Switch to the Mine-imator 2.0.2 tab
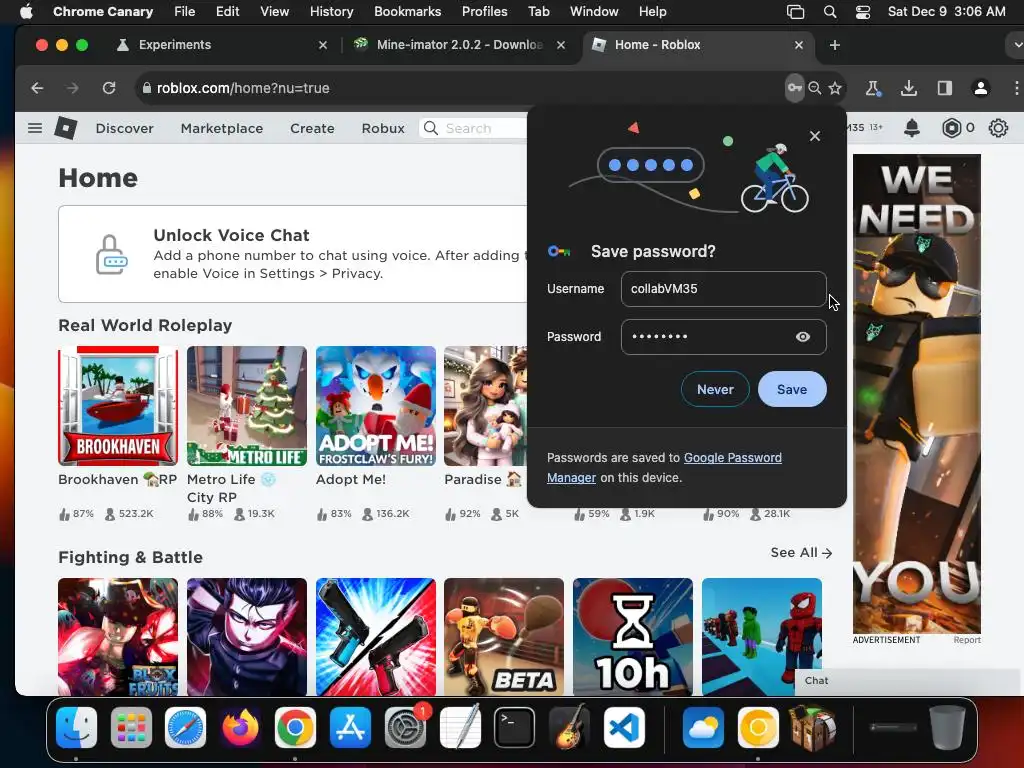 [459, 45]
